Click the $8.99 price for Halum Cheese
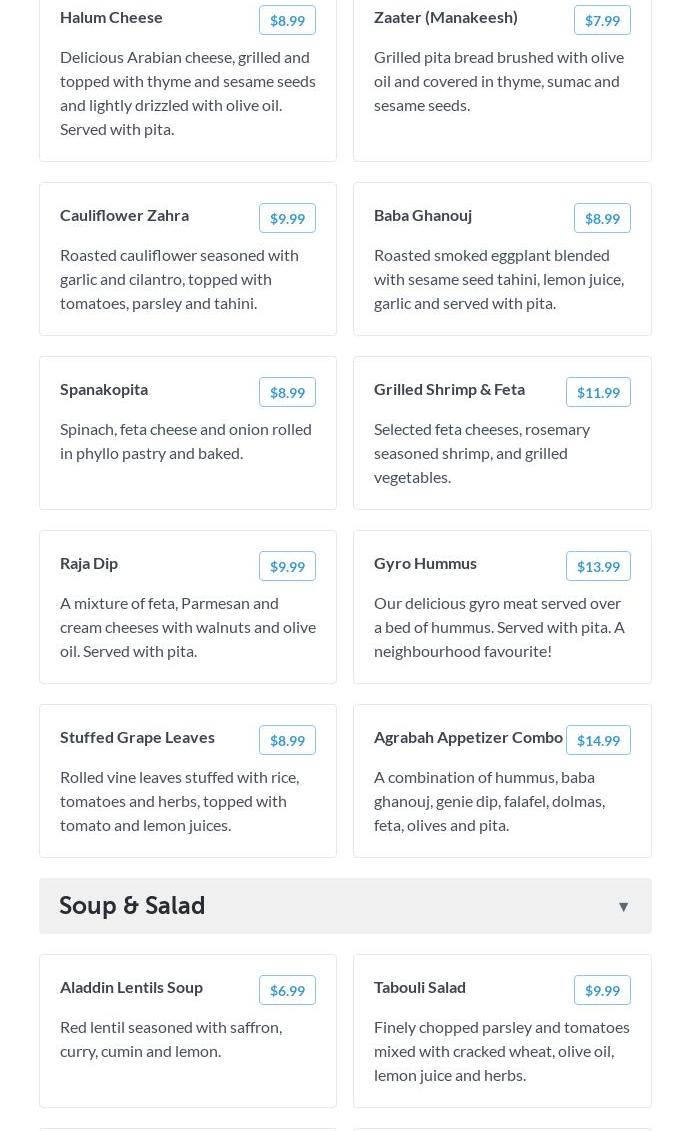 (287, 20)
